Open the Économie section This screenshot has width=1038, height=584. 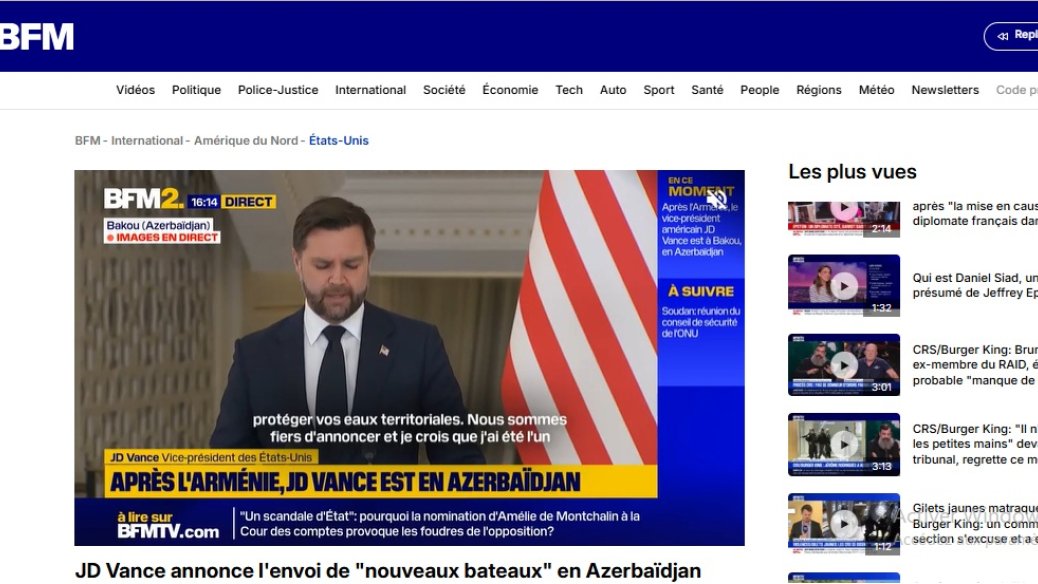tap(510, 89)
